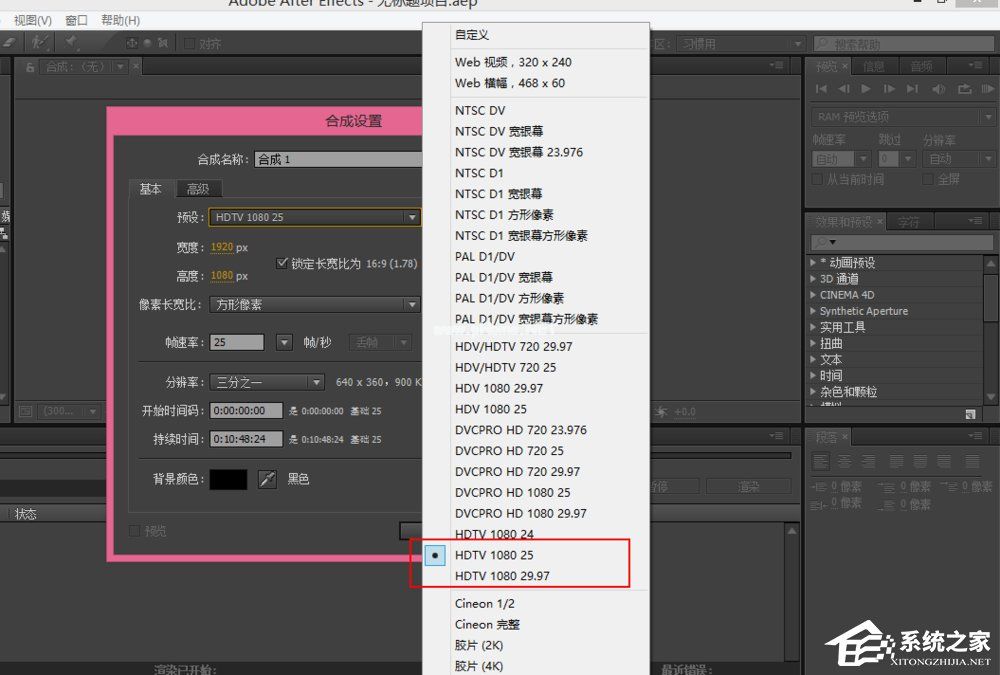The height and width of the screenshot is (675, 1000).
Task: Open the 窗口 menu in the menu bar
Action: pyautogui.click(x=78, y=20)
